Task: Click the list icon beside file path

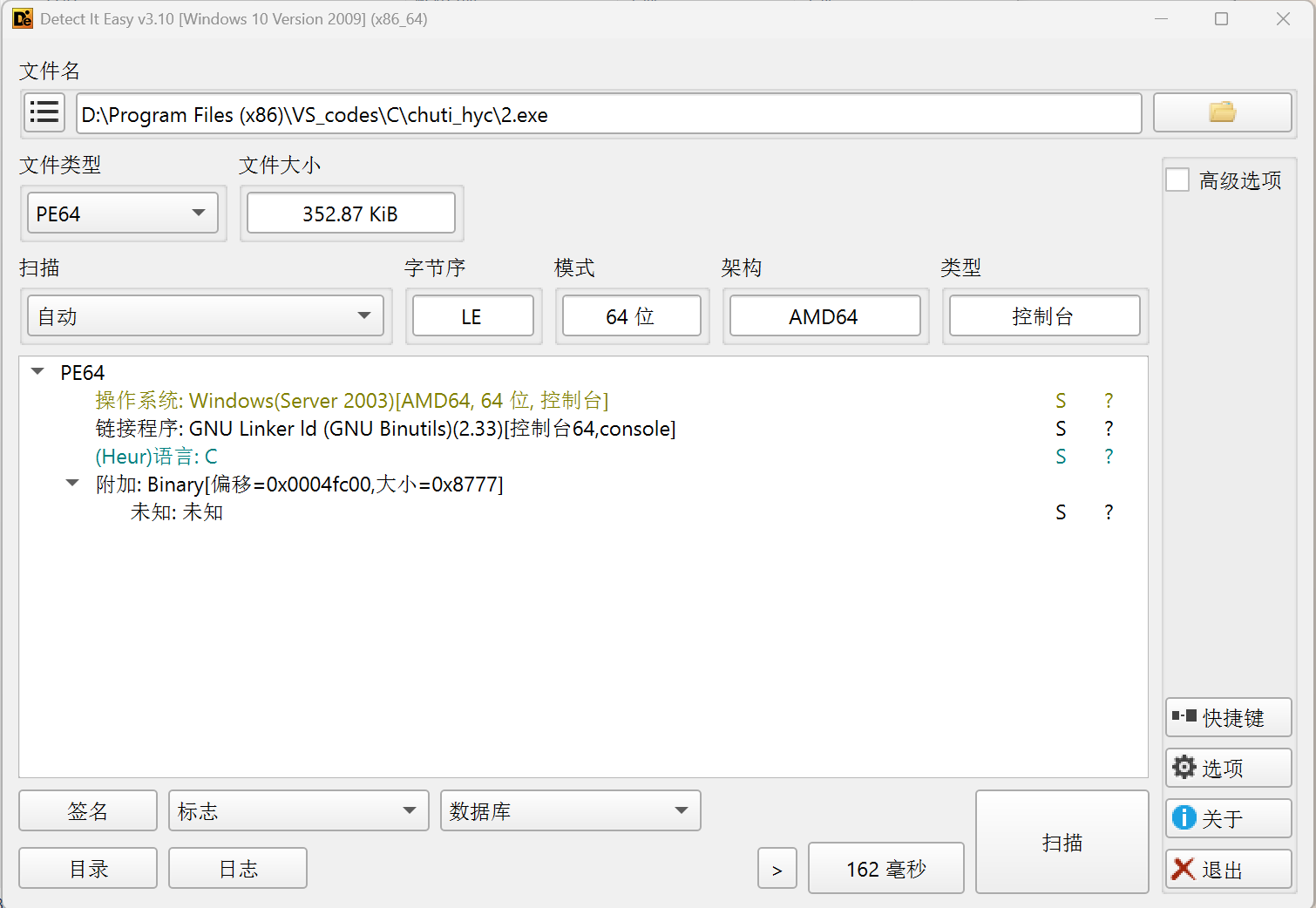Action: coord(44,112)
